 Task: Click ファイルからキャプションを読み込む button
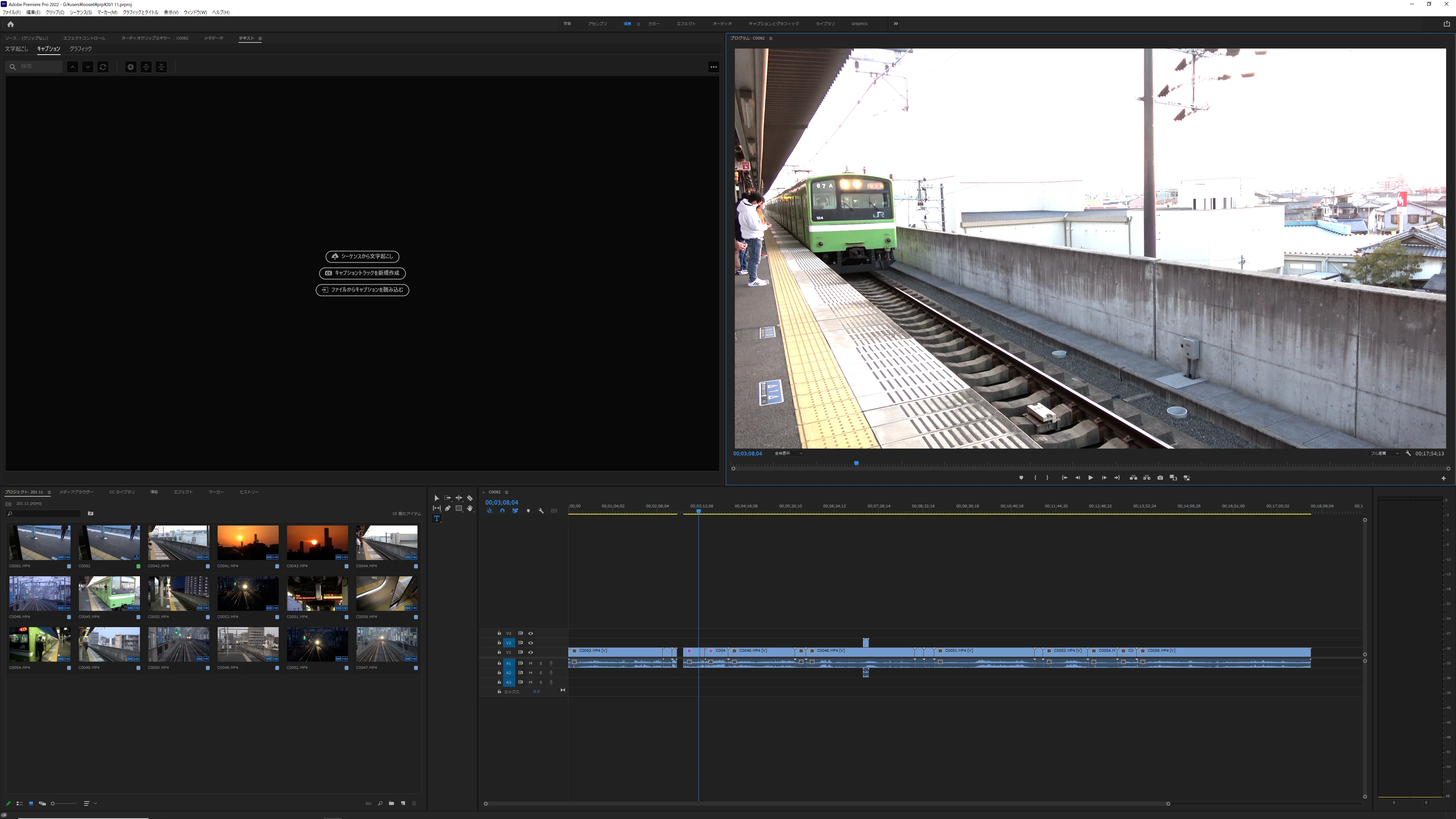[x=362, y=290]
